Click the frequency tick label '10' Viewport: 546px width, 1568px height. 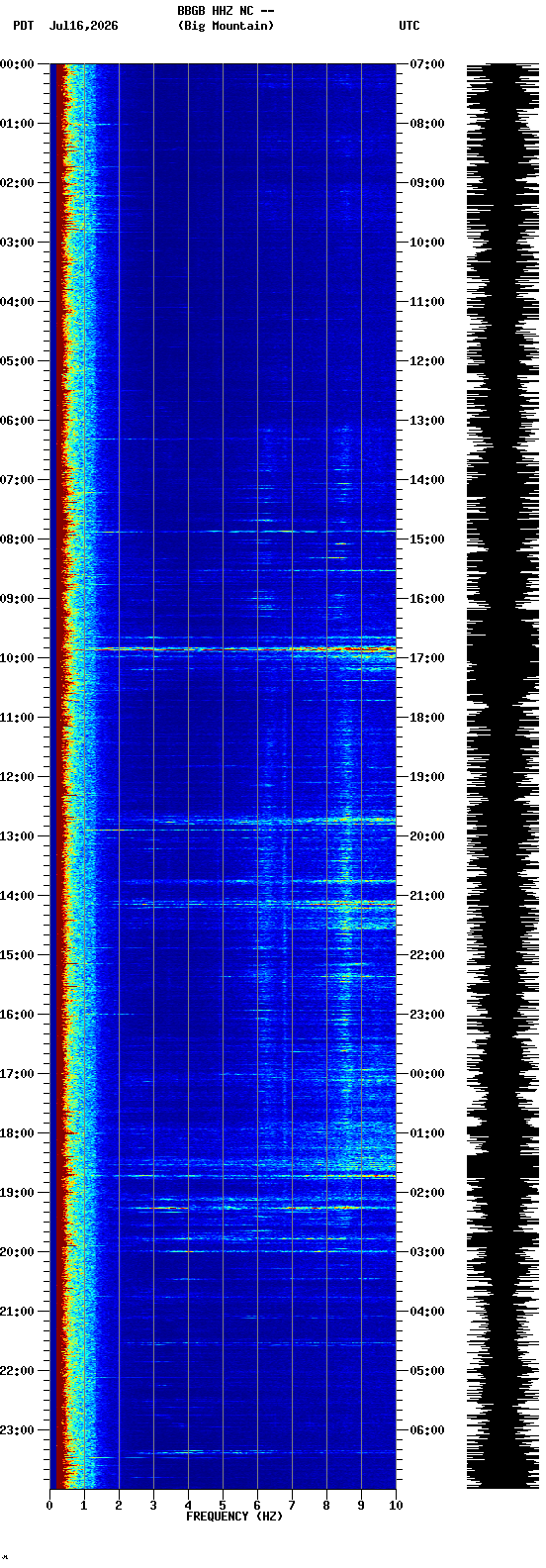(396, 1506)
